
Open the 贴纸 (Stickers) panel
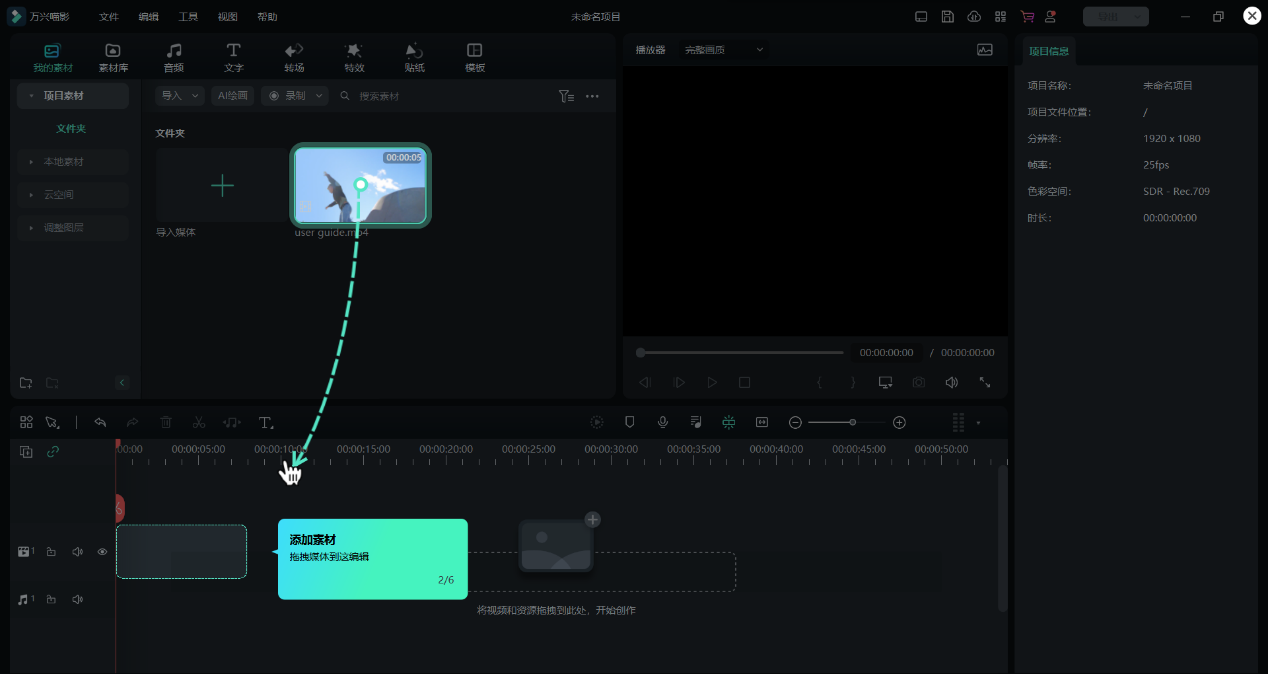(x=414, y=57)
